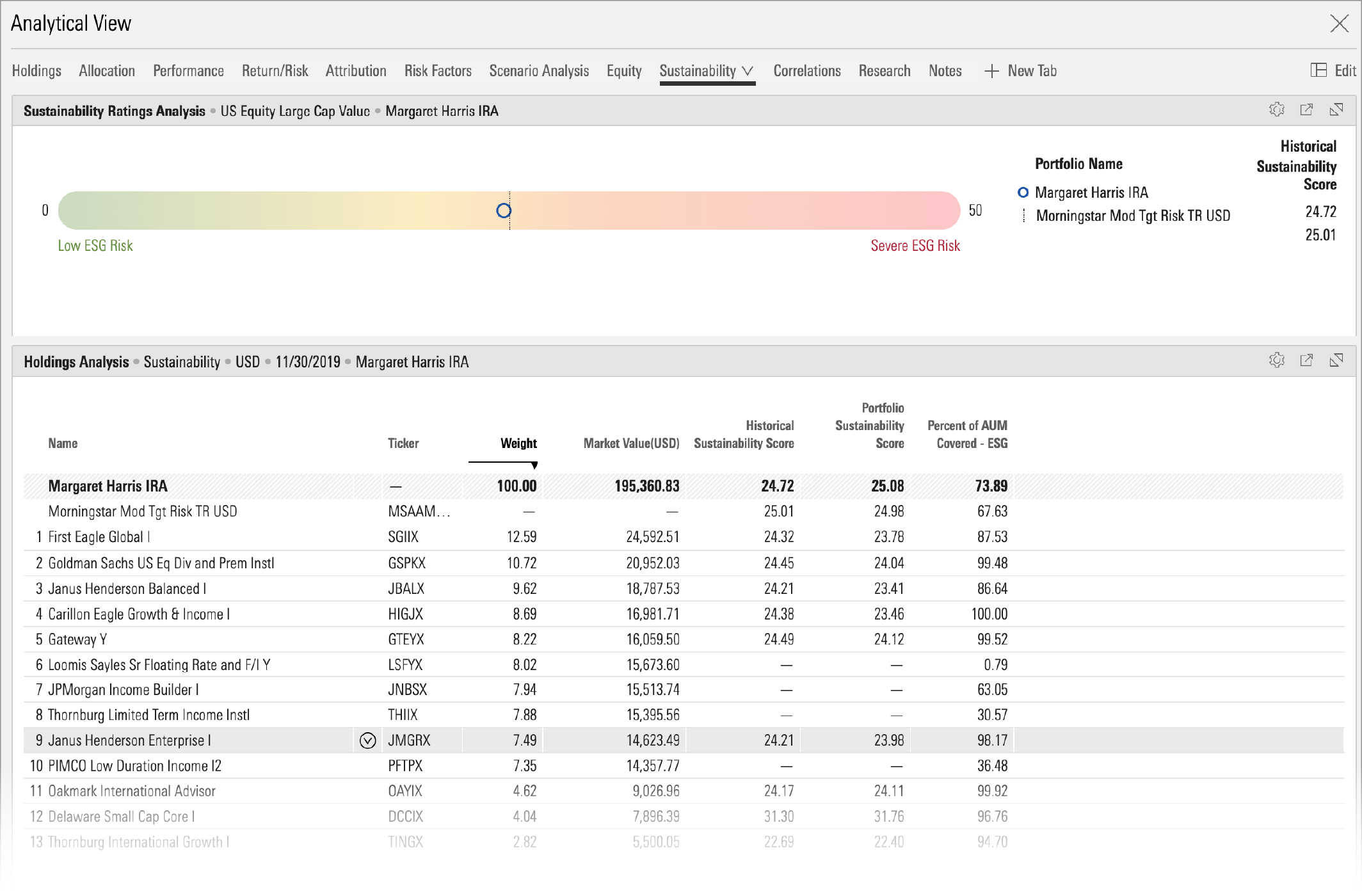Select Thornburg International Growth I row
Screen dimensions: 1362x896
pyautogui.click(x=684, y=842)
